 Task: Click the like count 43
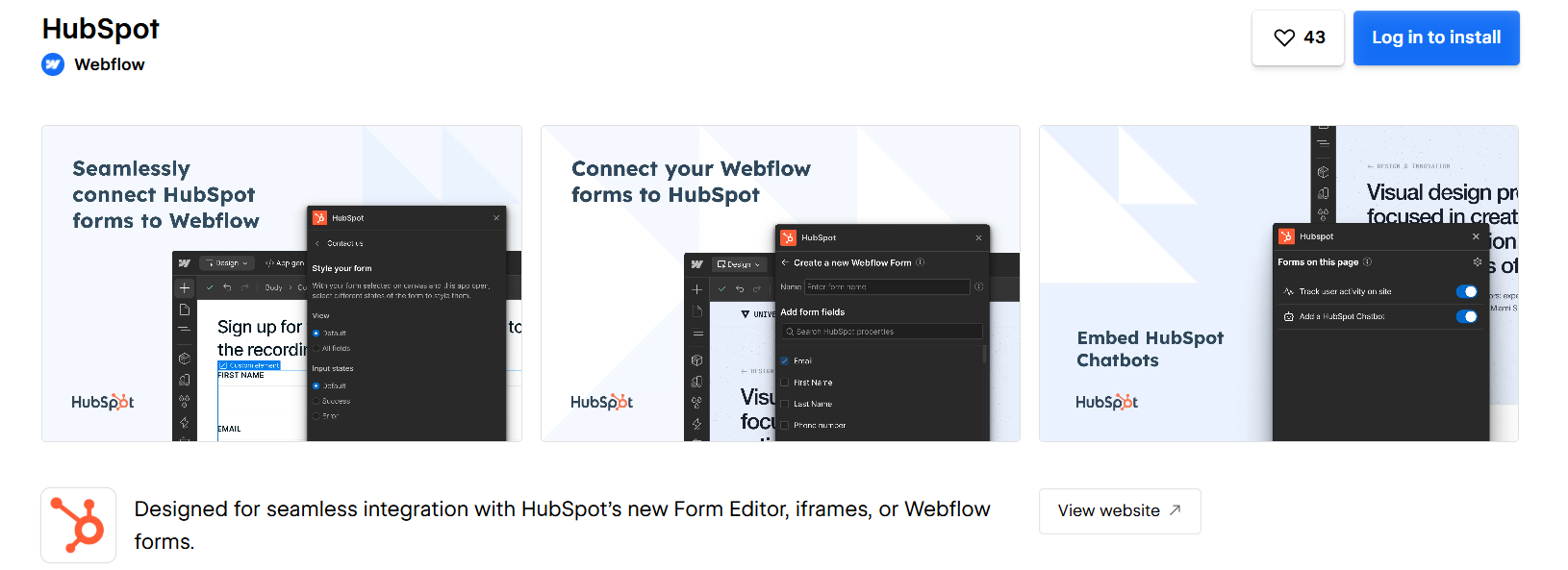click(x=1315, y=37)
